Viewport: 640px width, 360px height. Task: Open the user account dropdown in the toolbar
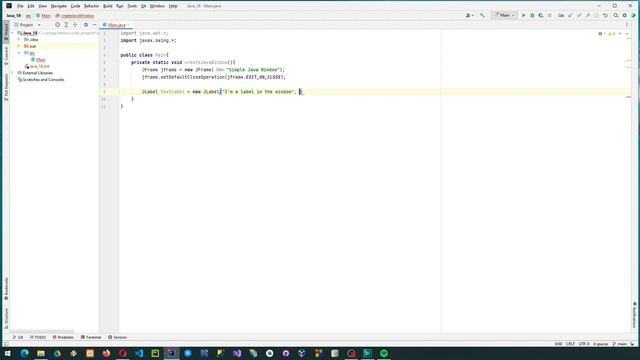coord(470,16)
